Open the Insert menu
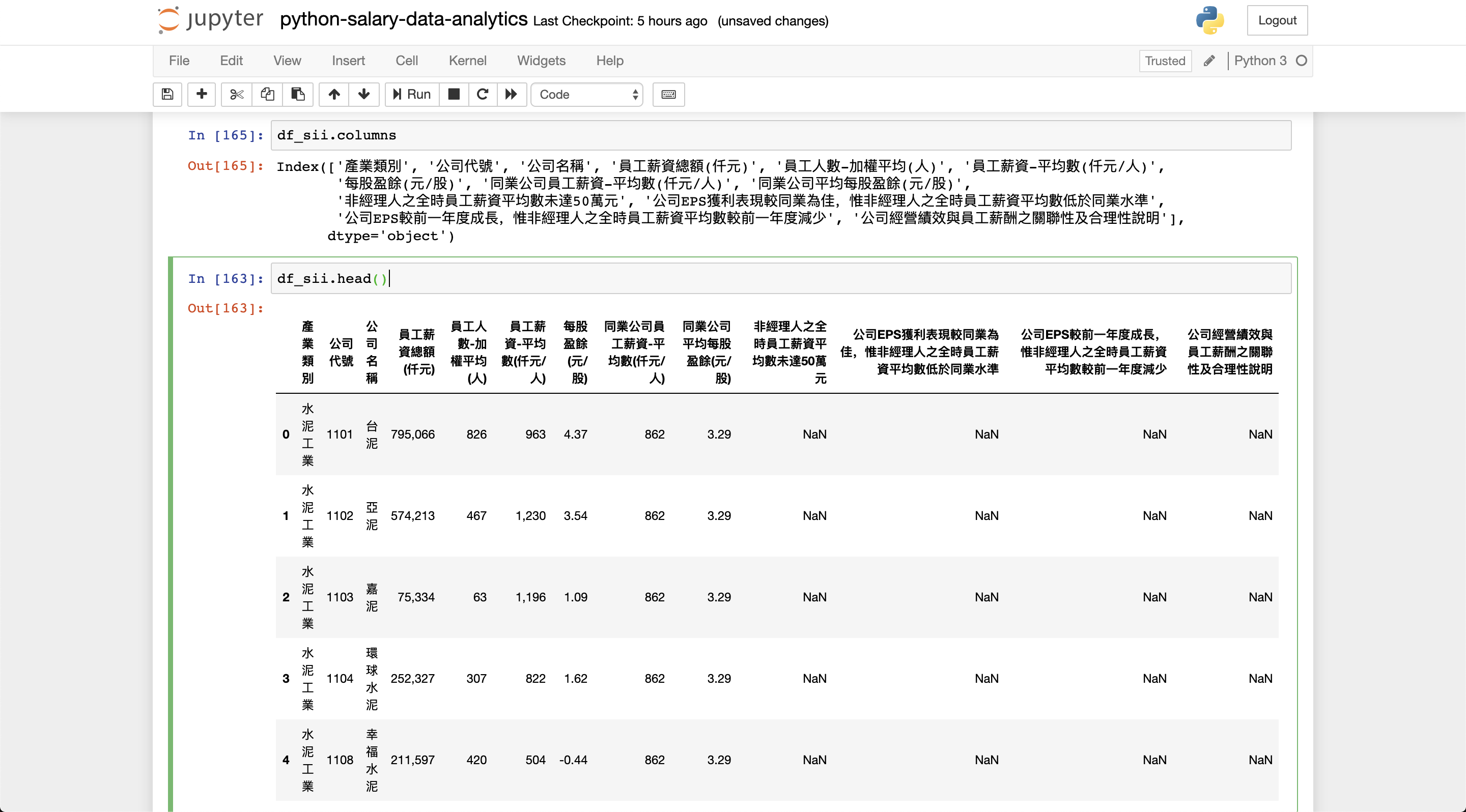The height and width of the screenshot is (812, 1466). click(348, 61)
